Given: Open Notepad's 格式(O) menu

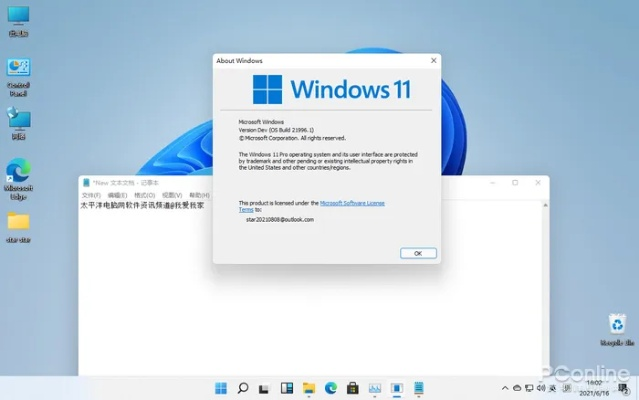Looking at the screenshot, I should 145,196.
